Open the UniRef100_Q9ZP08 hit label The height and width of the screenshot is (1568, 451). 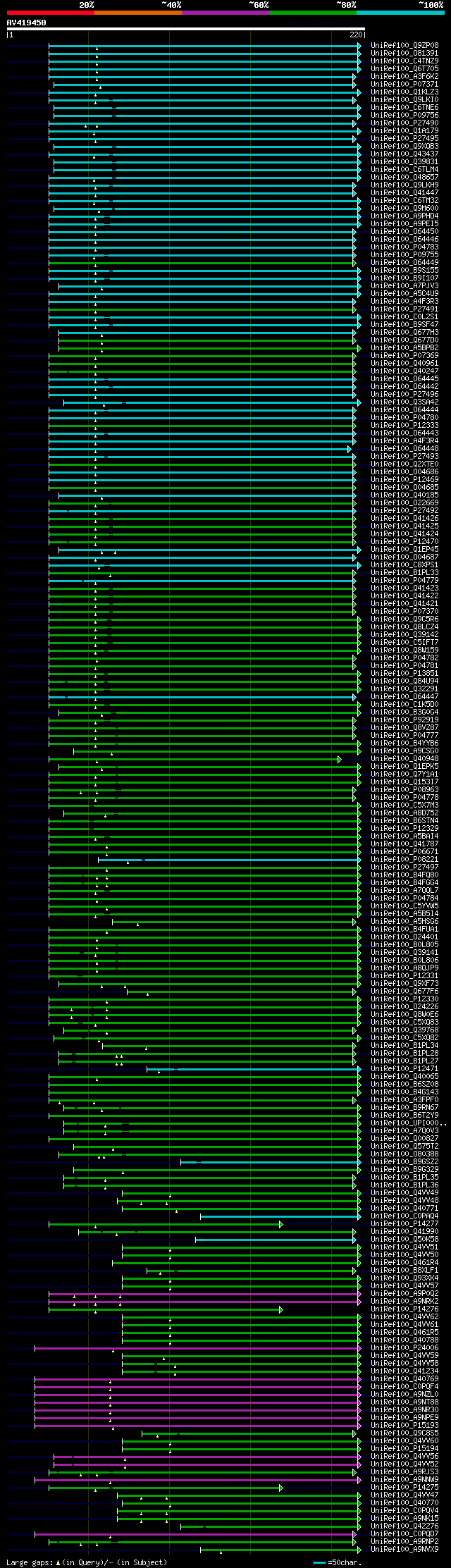404,46
